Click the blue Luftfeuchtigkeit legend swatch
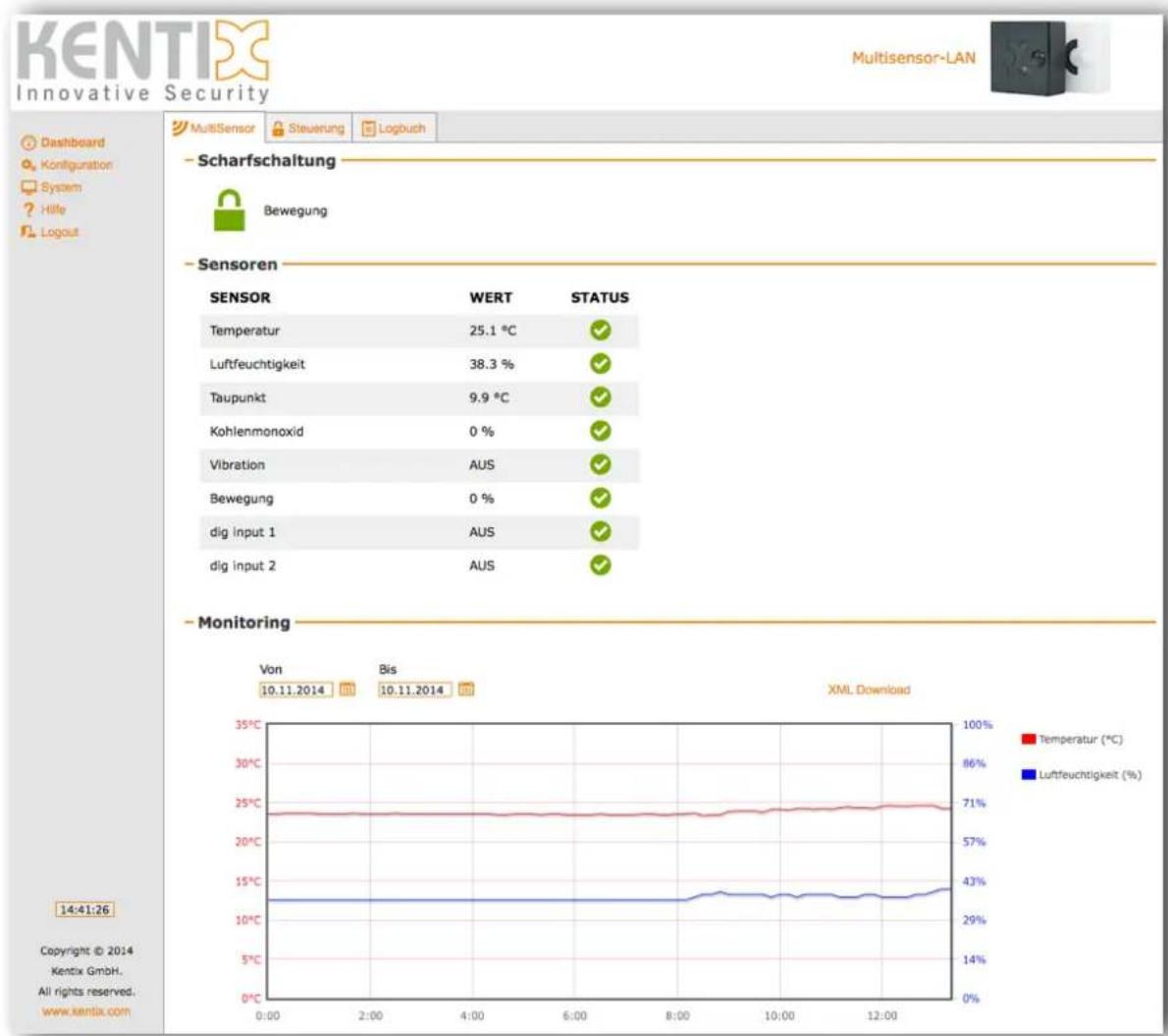The height and width of the screenshot is (1036, 1168). [x=1029, y=775]
